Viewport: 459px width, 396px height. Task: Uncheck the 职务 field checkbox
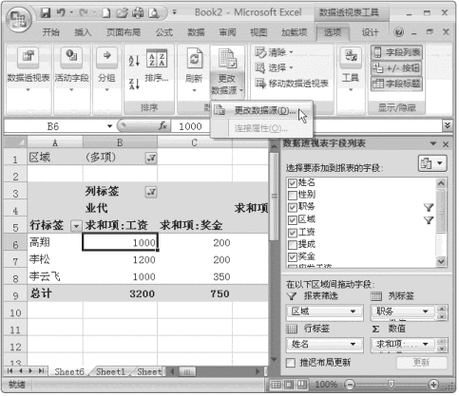click(x=292, y=207)
